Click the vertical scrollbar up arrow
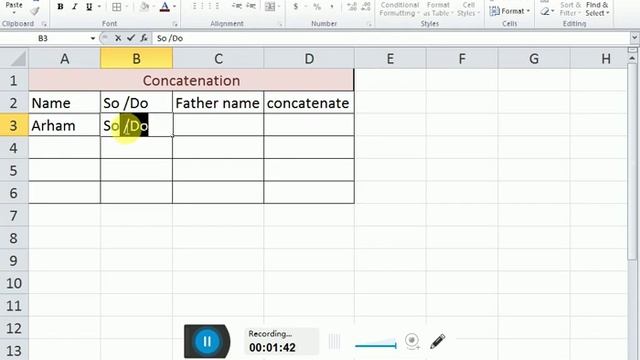Viewport: 640px width, 360px height. 632,59
